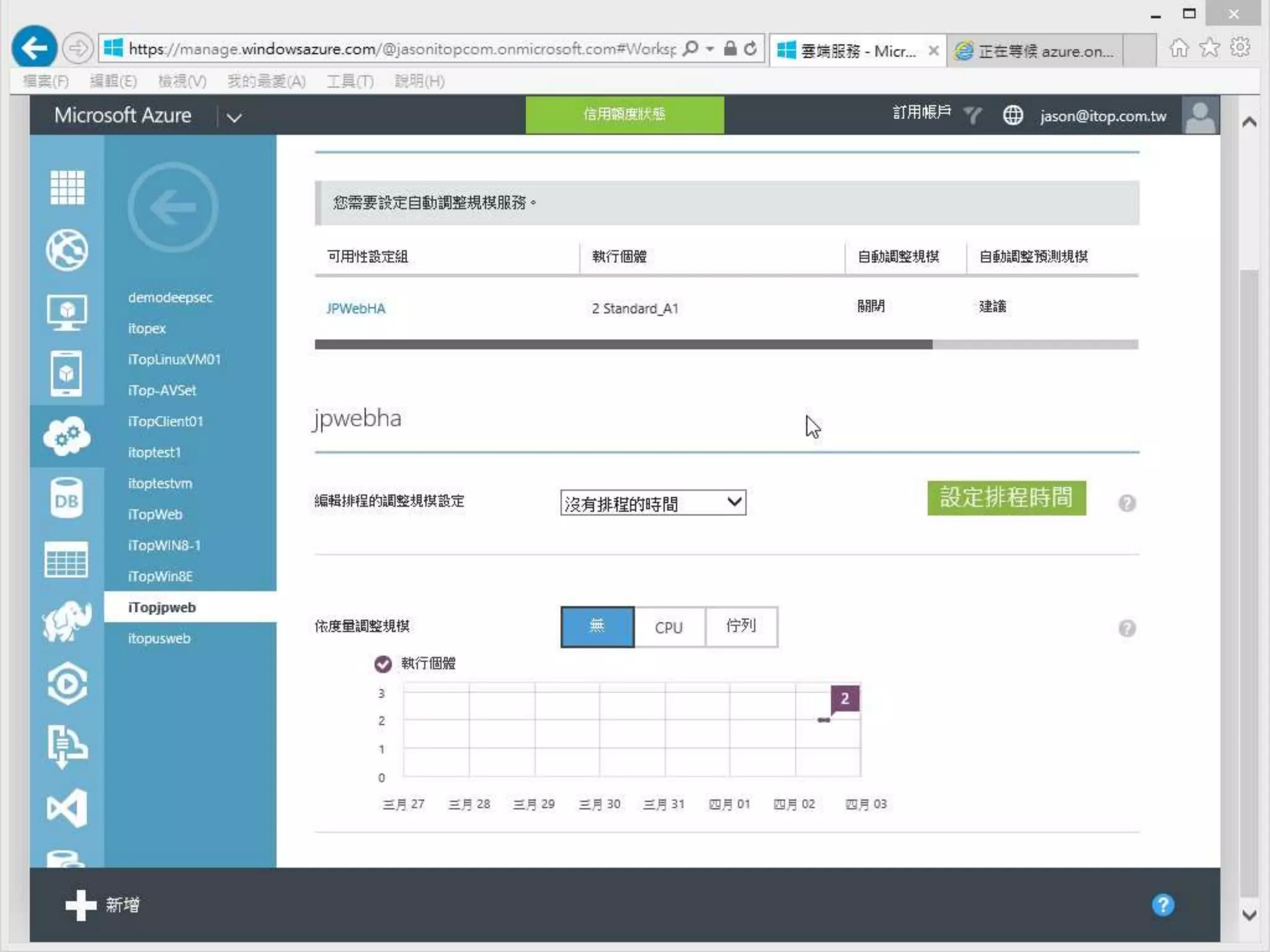The height and width of the screenshot is (952, 1270).
Task: Open the All Items grid icon
Action: coord(67,187)
